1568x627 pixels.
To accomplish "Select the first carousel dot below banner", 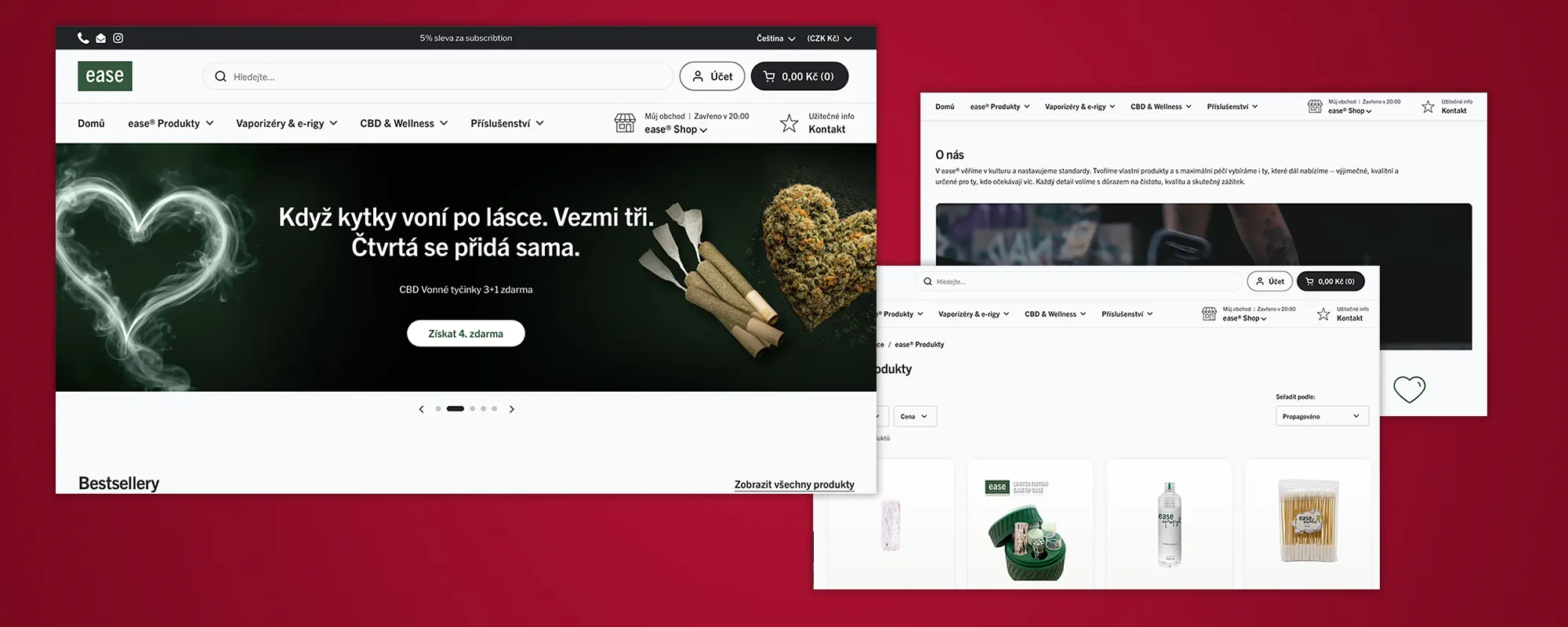I will click(438, 408).
